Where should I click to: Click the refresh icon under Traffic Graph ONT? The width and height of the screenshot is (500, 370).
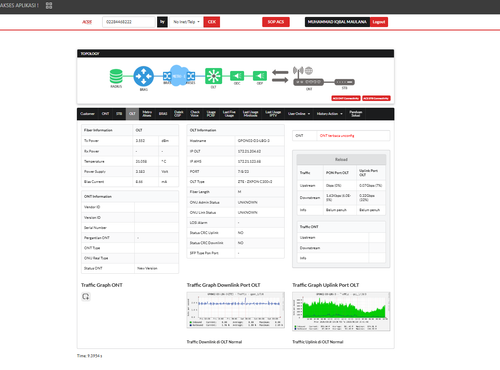(86, 296)
